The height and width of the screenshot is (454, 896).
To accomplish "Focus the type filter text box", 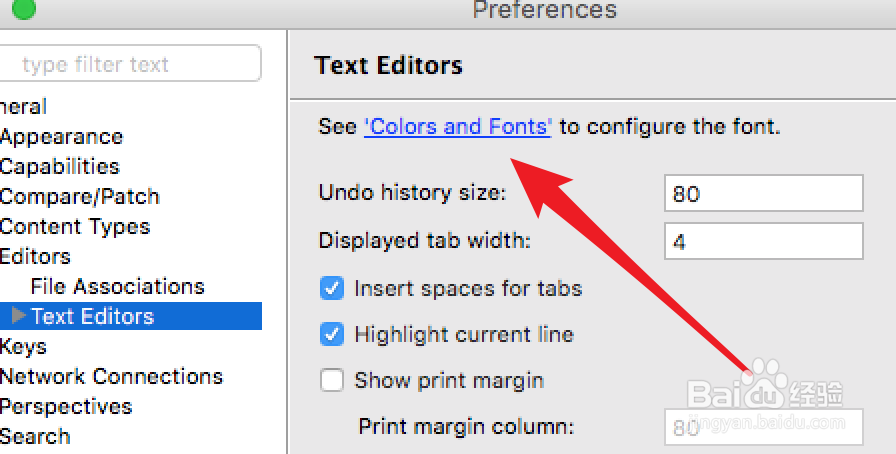I will click(x=130, y=65).
